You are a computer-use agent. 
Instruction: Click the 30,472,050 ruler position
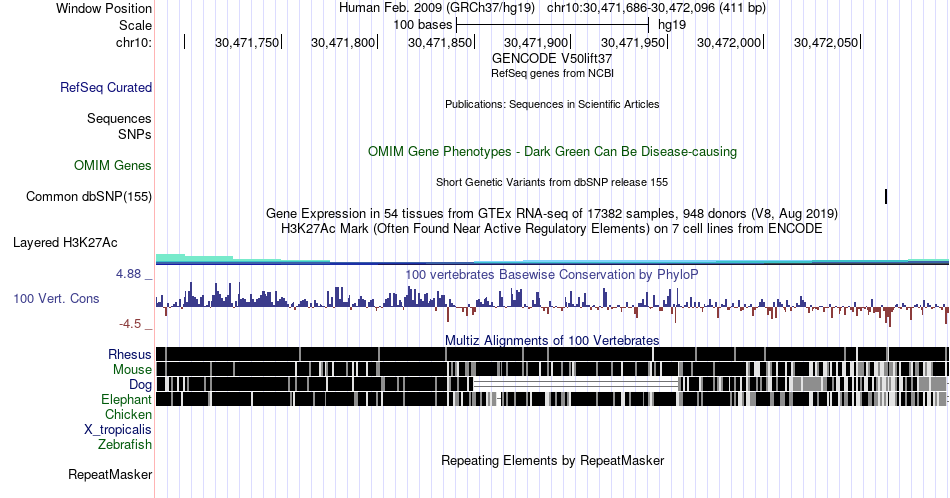point(826,42)
